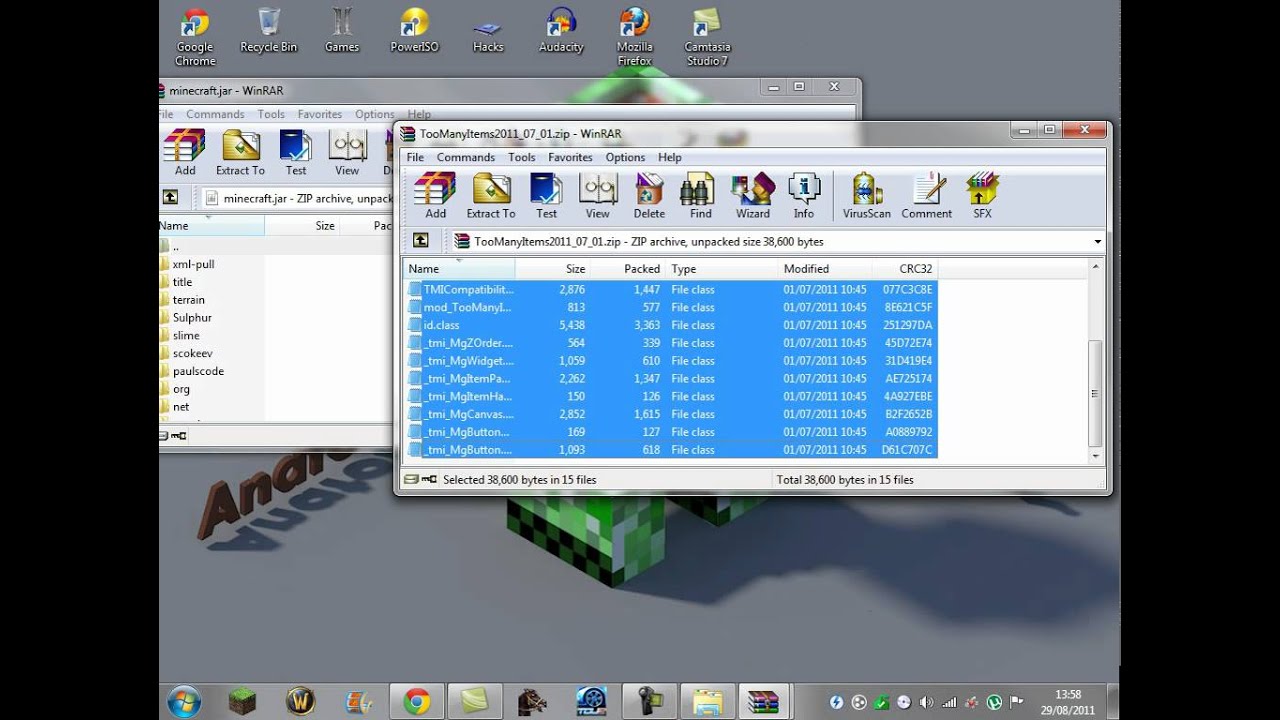Select the TMICompatibilit... file row
The height and width of the screenshot is (720, 1280).
pyautogui.click(x=670, y=289)
